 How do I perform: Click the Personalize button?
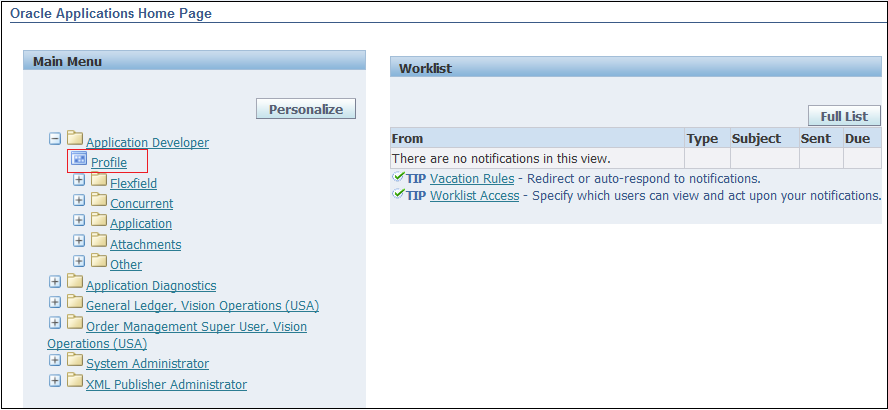click(x=306, y=109)
